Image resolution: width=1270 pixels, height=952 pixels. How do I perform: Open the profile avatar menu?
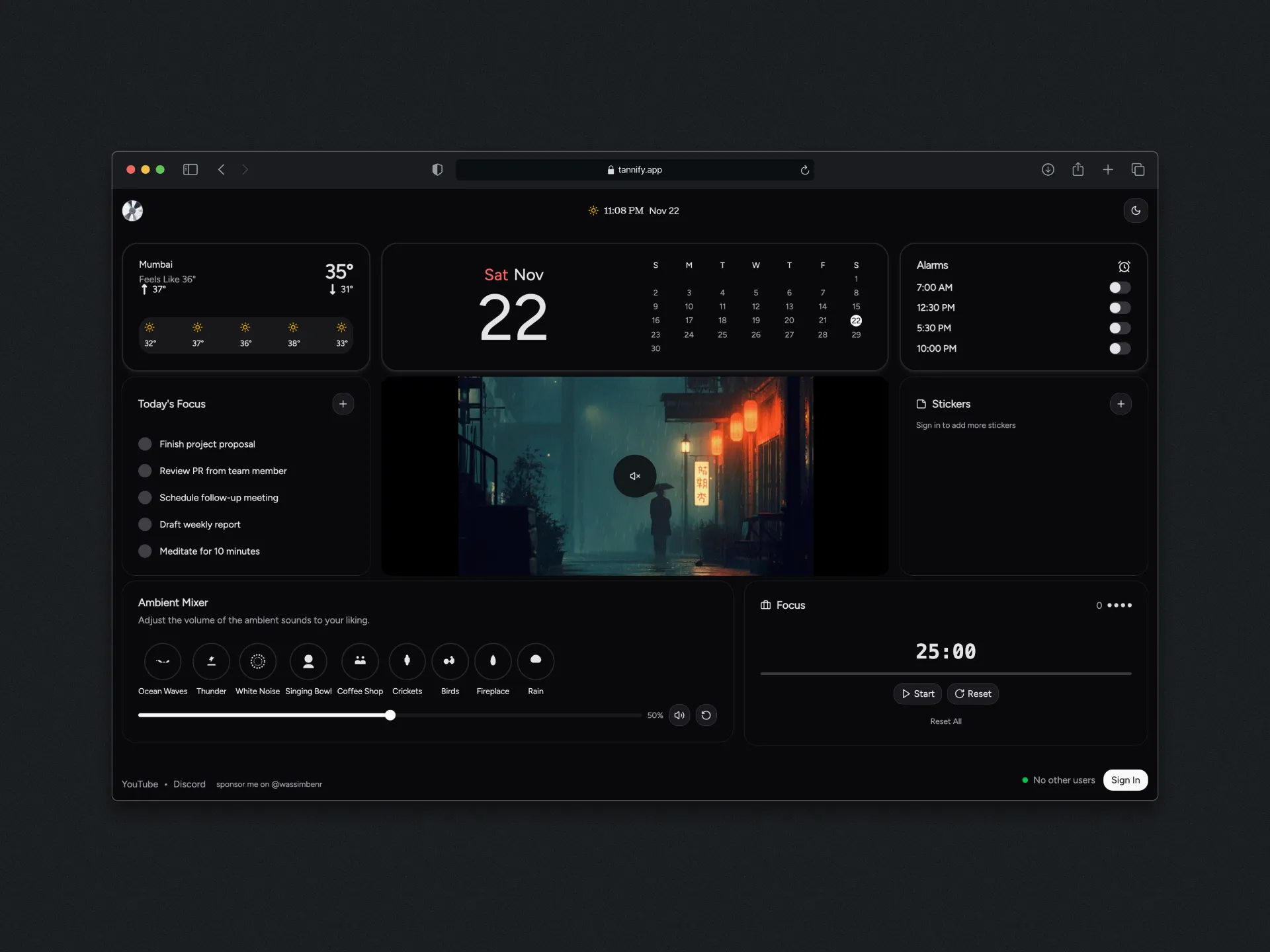132,210
